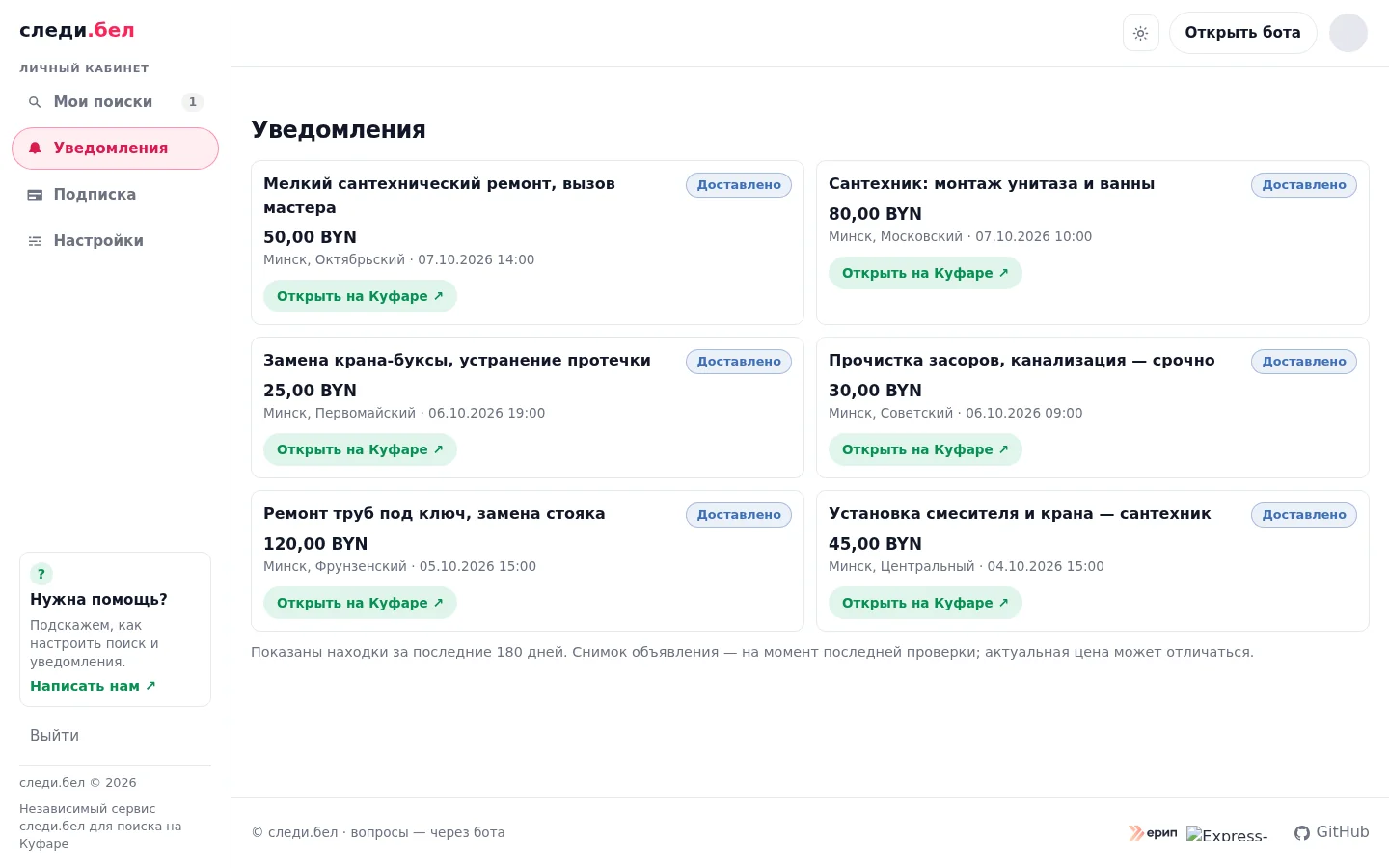Select Уведомления in the sidebar
The width and height of the screenshot is (1389, 868).
point(115,149)
